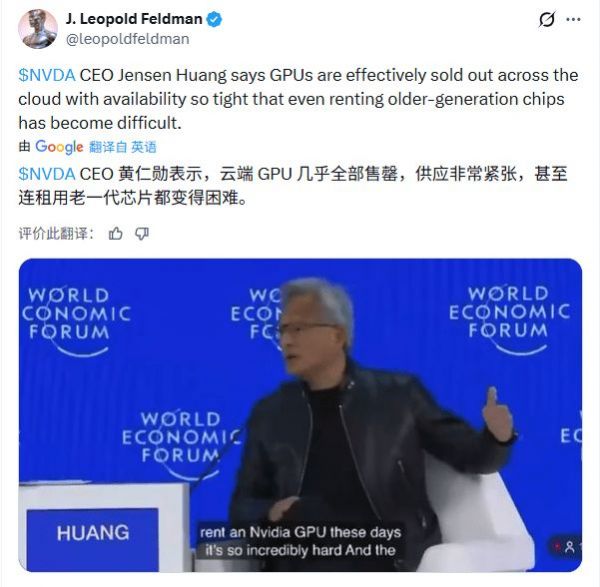Open the $NVDA cashtag in the Chinese translation
Image resolution: width=600 pixels, height=587 pixels.
[47, 174]
